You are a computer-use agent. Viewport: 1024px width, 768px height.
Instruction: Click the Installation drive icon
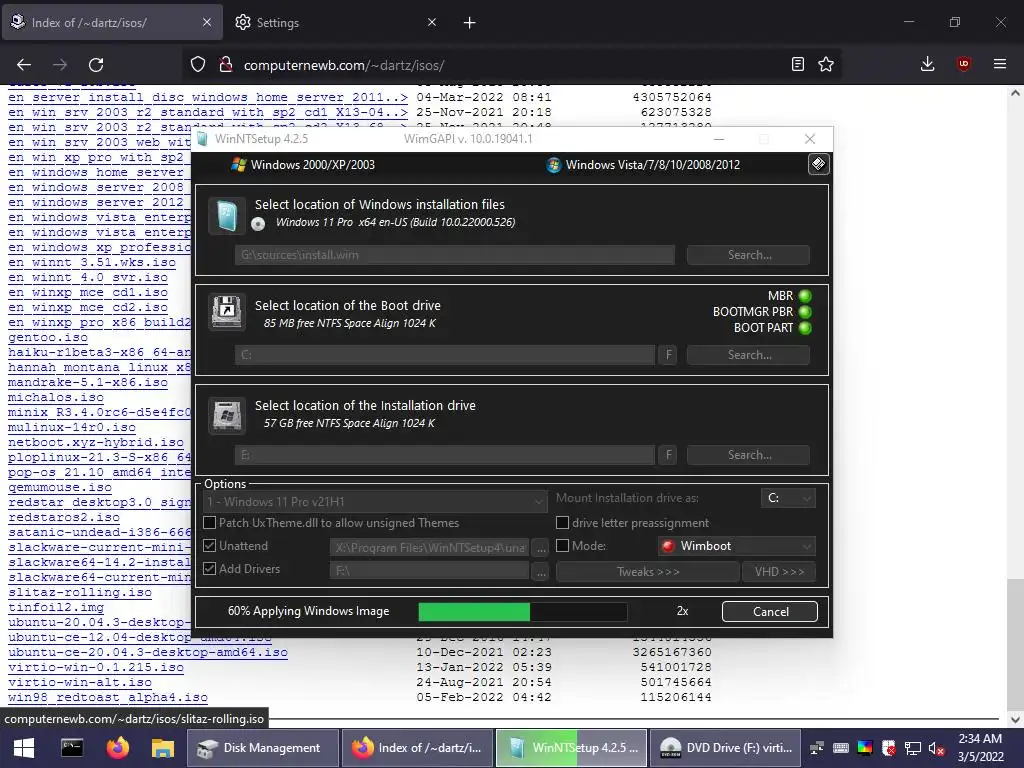click(227, 414)
